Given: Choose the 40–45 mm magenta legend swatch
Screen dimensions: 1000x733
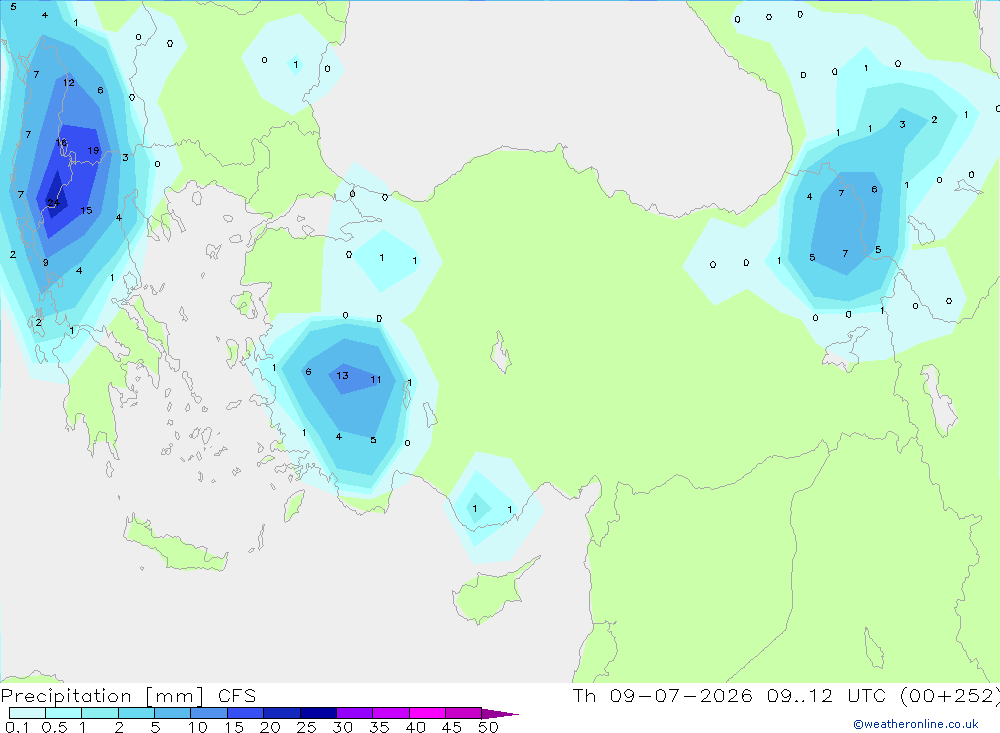Looking at the screenshot, I should [x=427, y=713].
